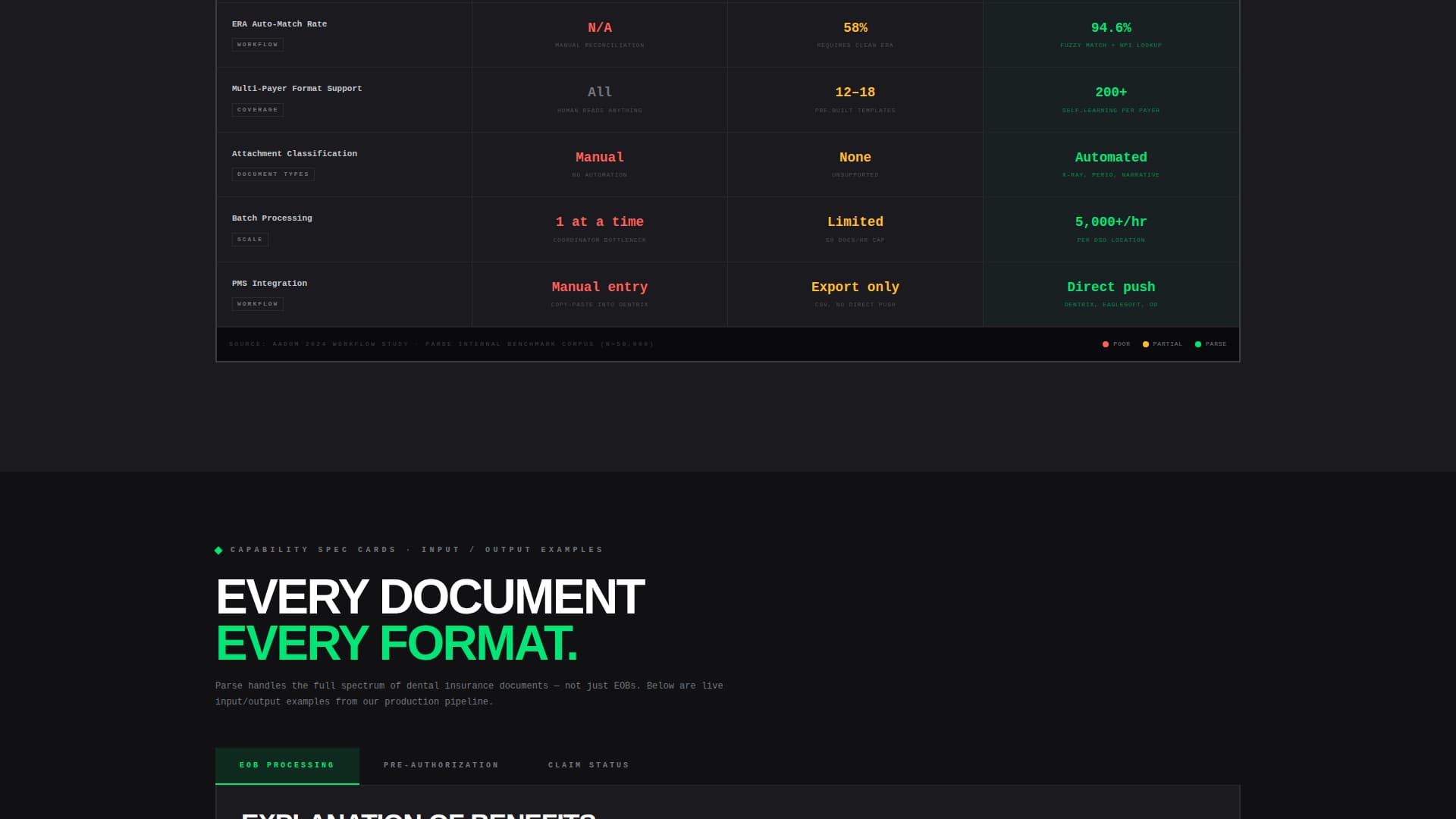
Task: Click the "50 docs/hr cap" caption
Action: (855, 240)
